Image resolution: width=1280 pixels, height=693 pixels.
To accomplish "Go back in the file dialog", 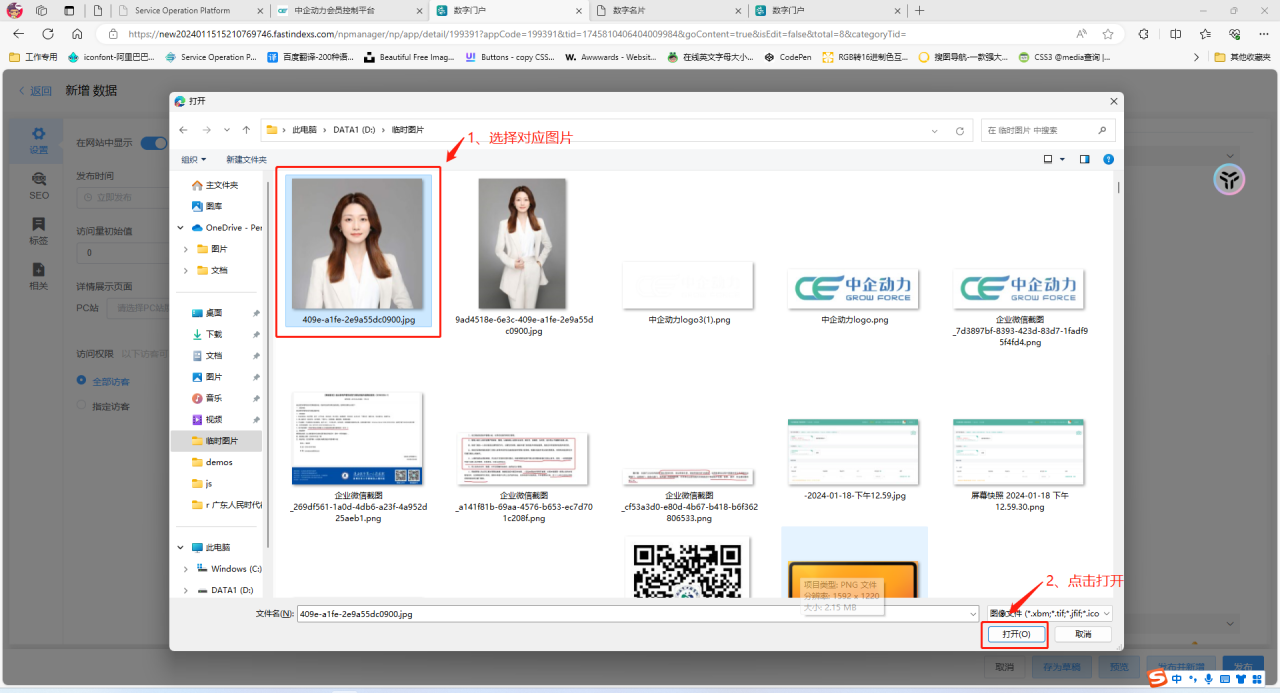I will [x=183, y=130].
